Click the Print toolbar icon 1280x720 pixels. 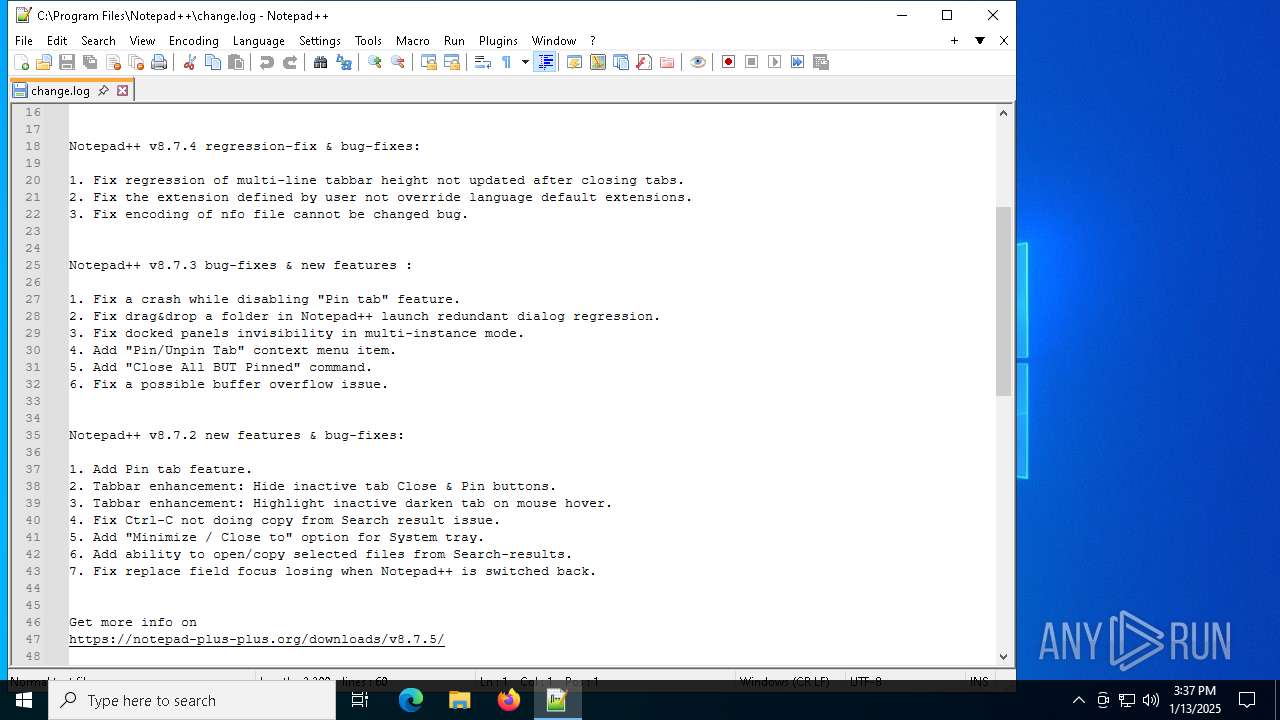(x=159, y=62)
